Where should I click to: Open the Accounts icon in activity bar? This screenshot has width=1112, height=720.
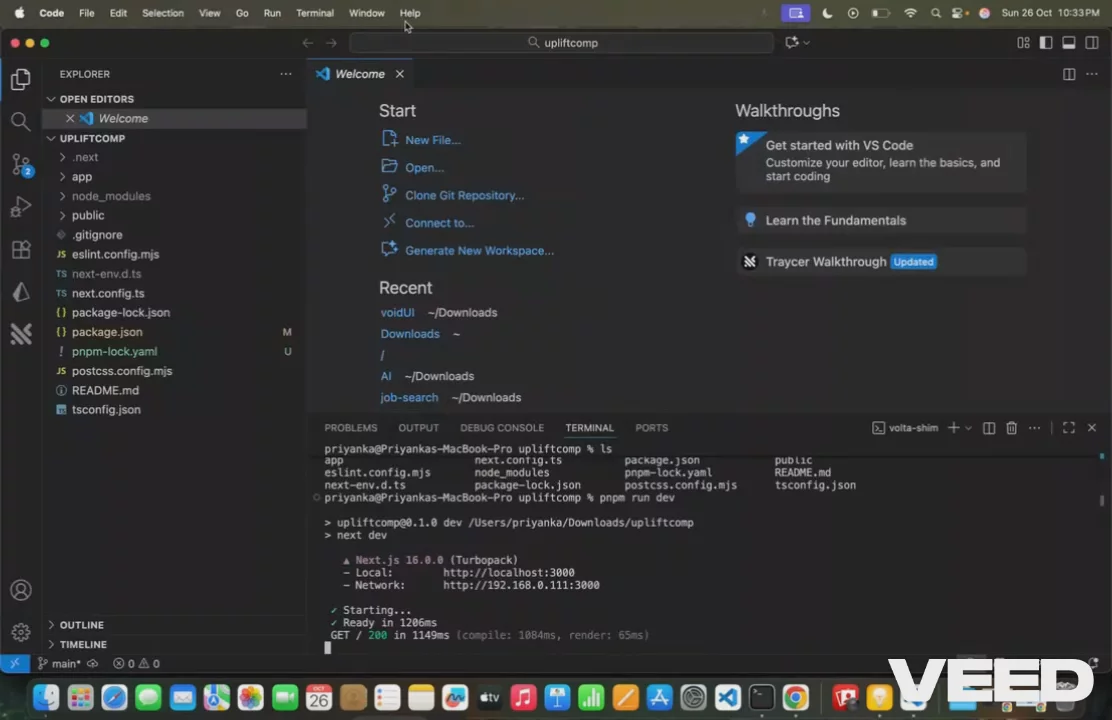(x=21, y=590)
